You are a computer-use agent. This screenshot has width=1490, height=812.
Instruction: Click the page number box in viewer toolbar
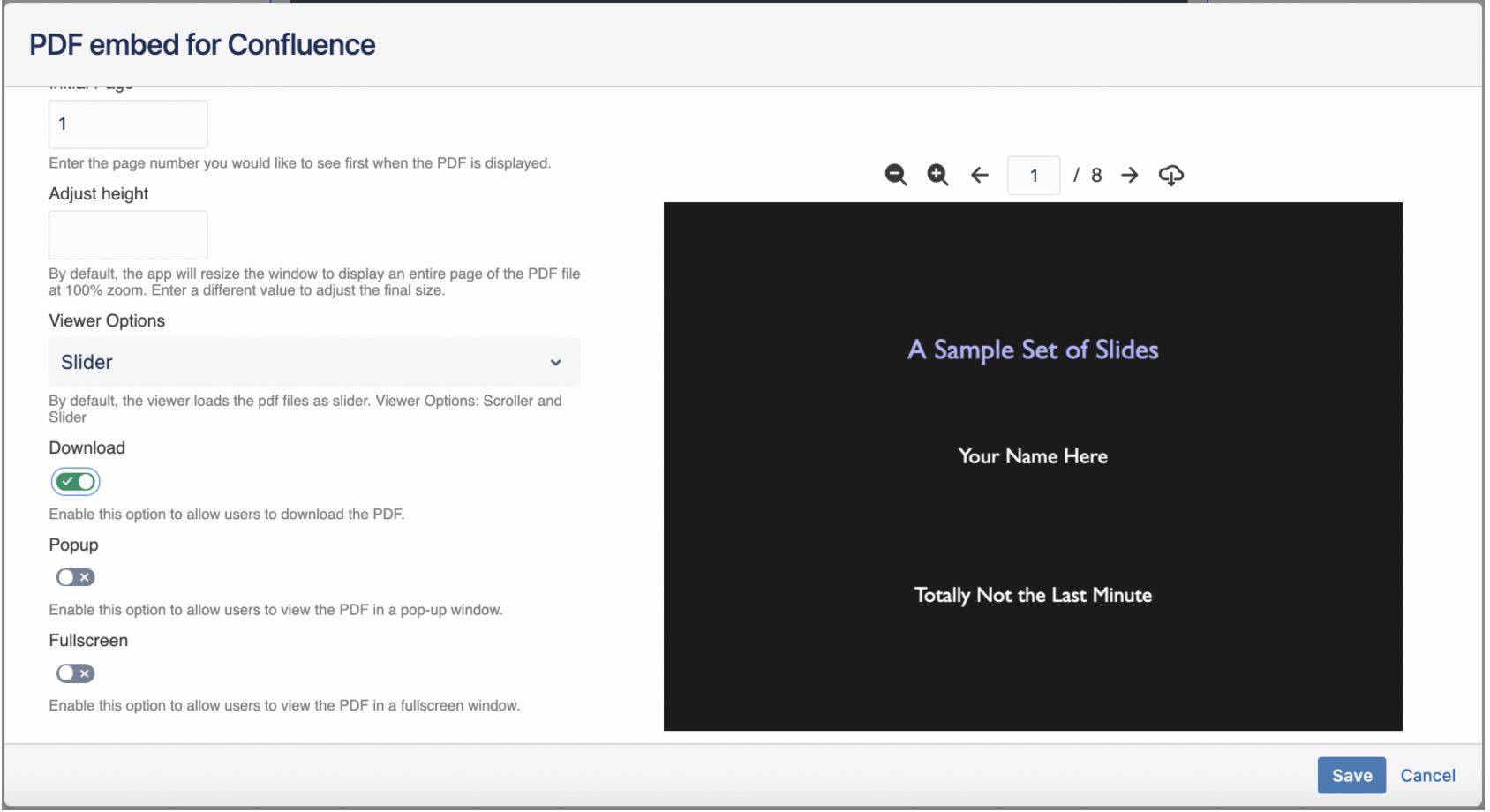(x=1034, y=175)
